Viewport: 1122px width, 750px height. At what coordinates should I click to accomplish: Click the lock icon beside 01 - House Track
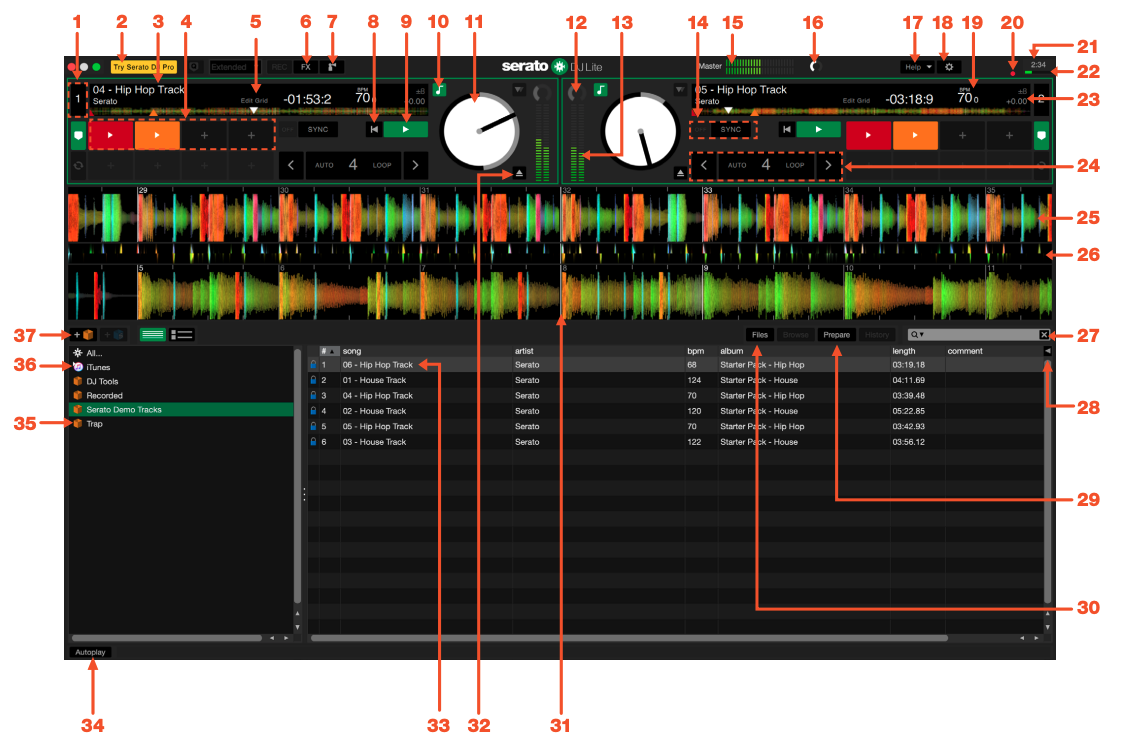tap(313, 380)
